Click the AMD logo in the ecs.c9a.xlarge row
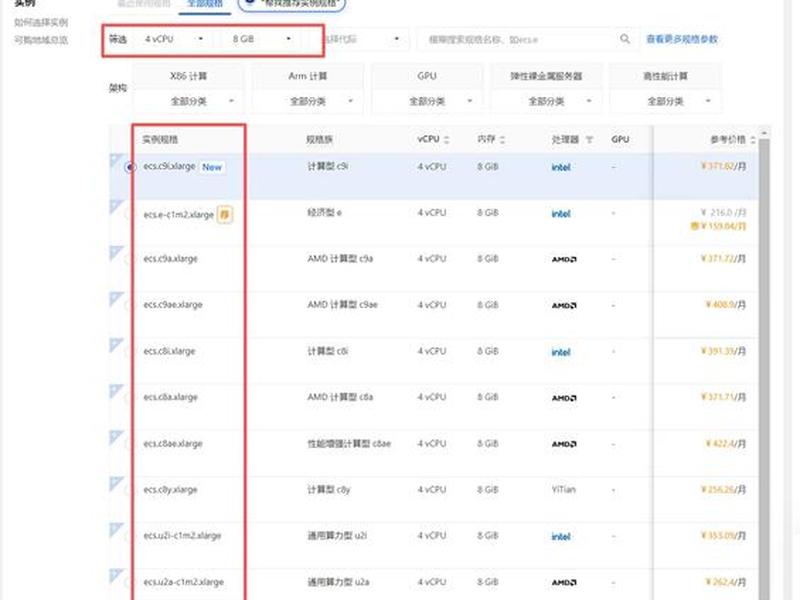Screen dimensions: 800x600 click(x=564, y=259)
